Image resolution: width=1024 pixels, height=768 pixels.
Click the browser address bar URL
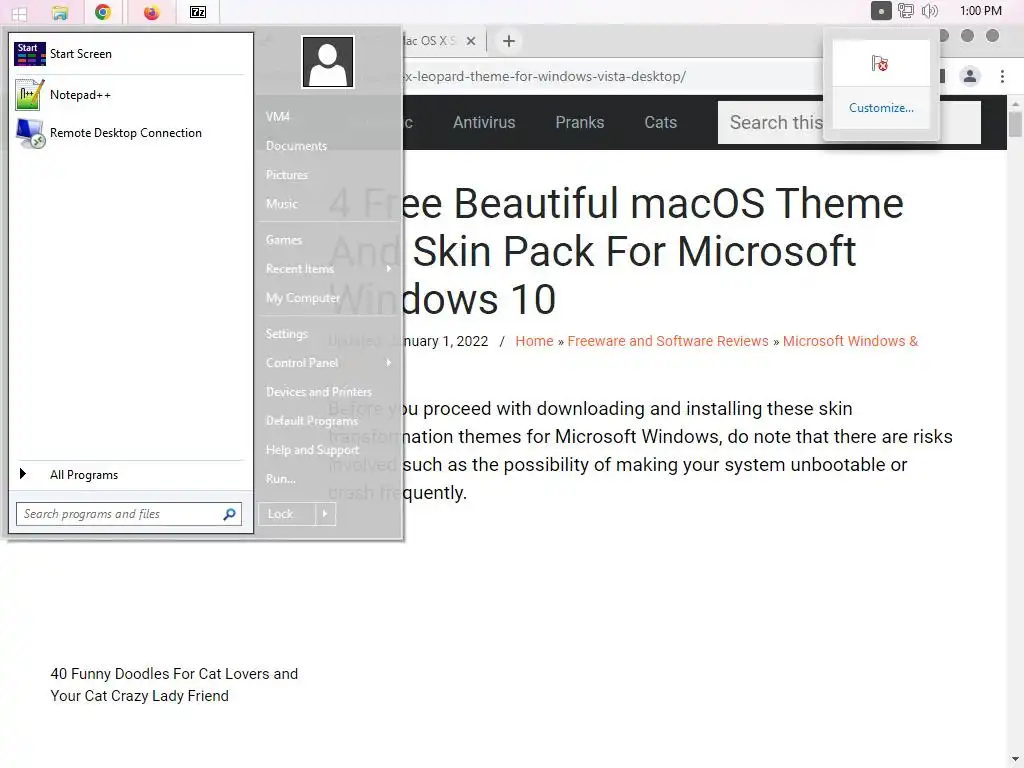(x=544, y=76)
